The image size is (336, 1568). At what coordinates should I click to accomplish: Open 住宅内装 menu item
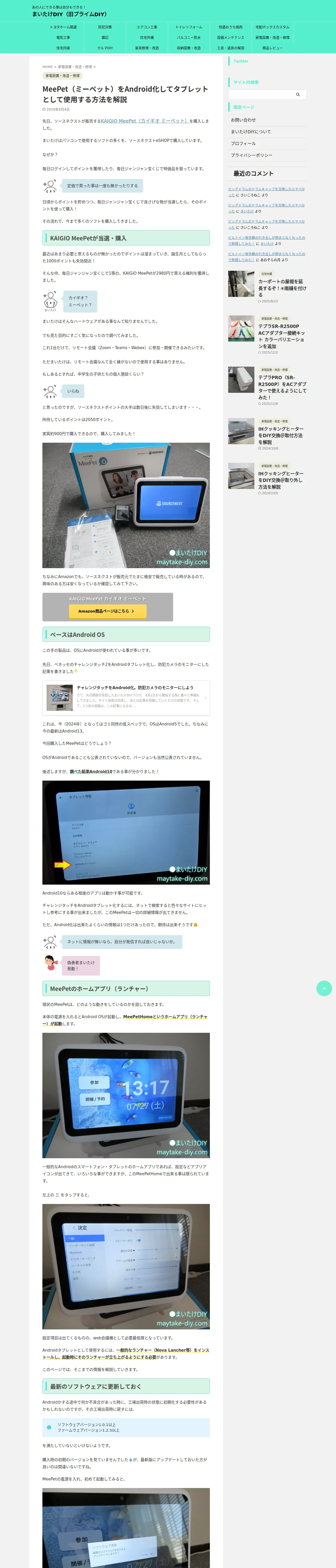63,48
